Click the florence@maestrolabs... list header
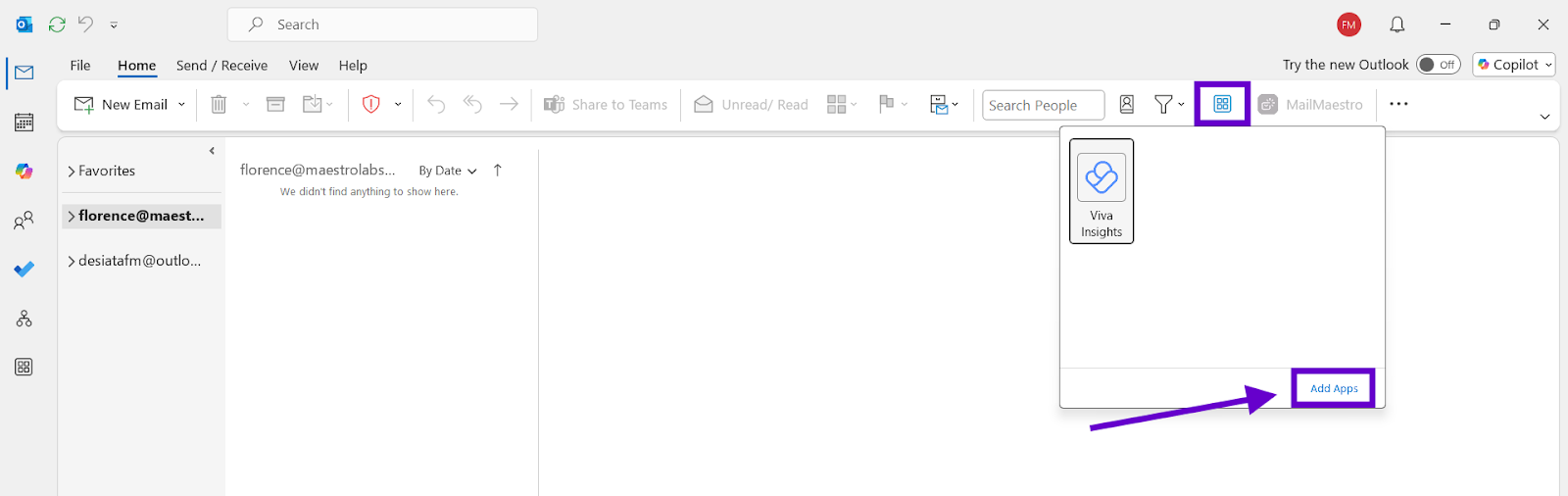1568x496 pixels. [x=318, y=170]
